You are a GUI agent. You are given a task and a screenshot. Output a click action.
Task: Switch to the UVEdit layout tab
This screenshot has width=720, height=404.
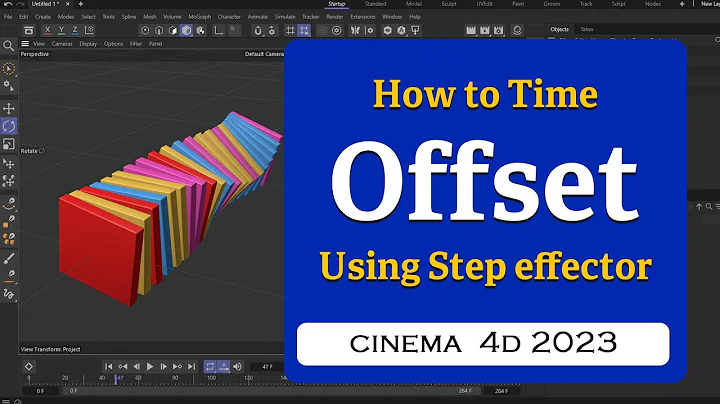click(484, 4)
